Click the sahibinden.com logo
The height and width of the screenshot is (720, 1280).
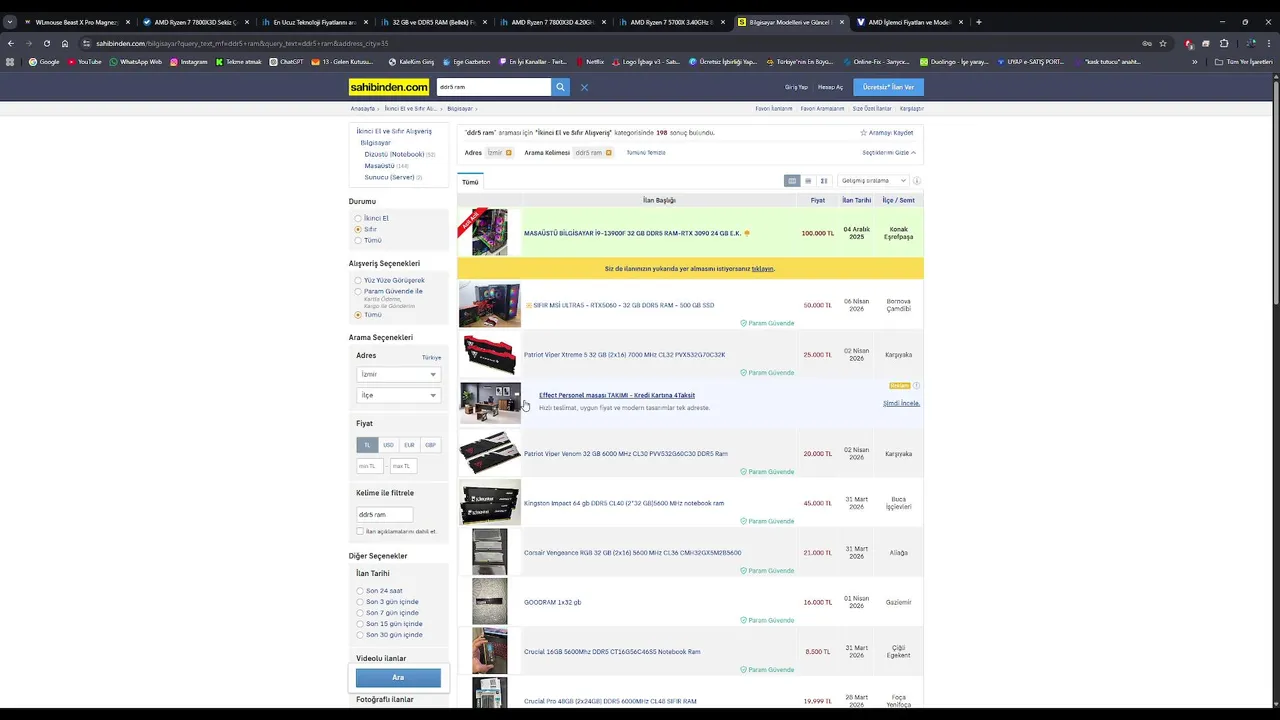389,87
